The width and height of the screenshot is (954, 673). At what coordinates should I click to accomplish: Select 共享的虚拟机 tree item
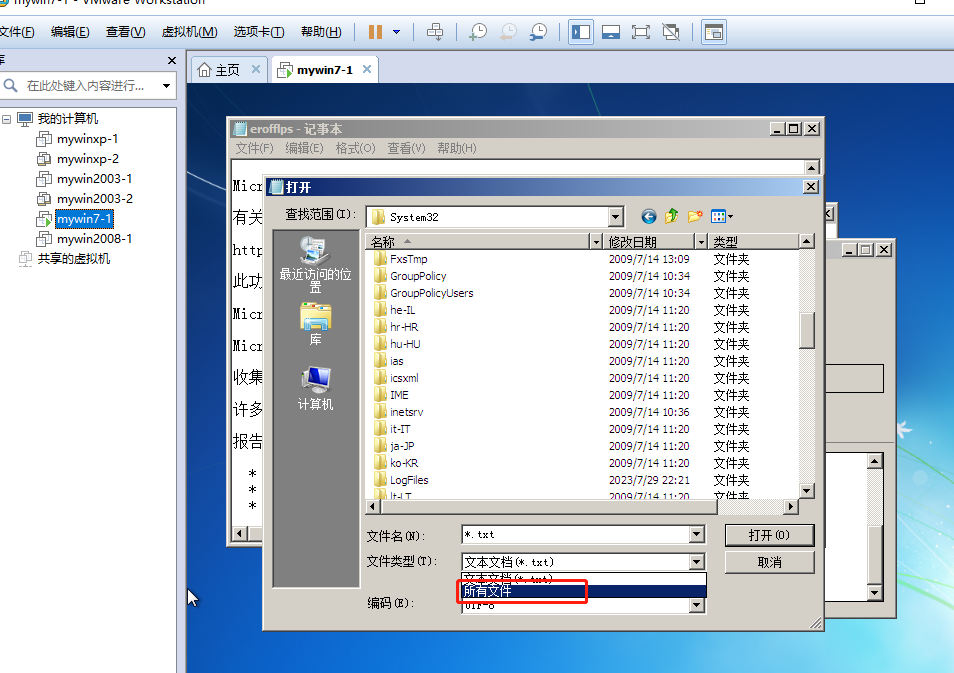point(74,259)
